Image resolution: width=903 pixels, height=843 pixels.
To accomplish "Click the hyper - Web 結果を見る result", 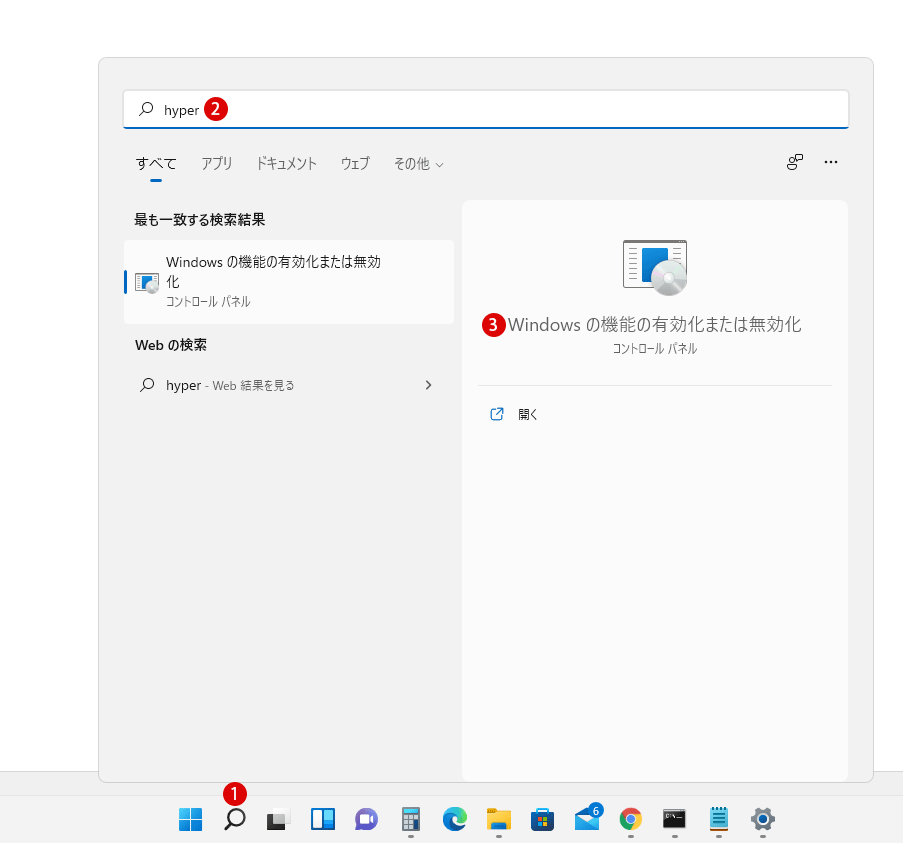I will coord(289,385).
